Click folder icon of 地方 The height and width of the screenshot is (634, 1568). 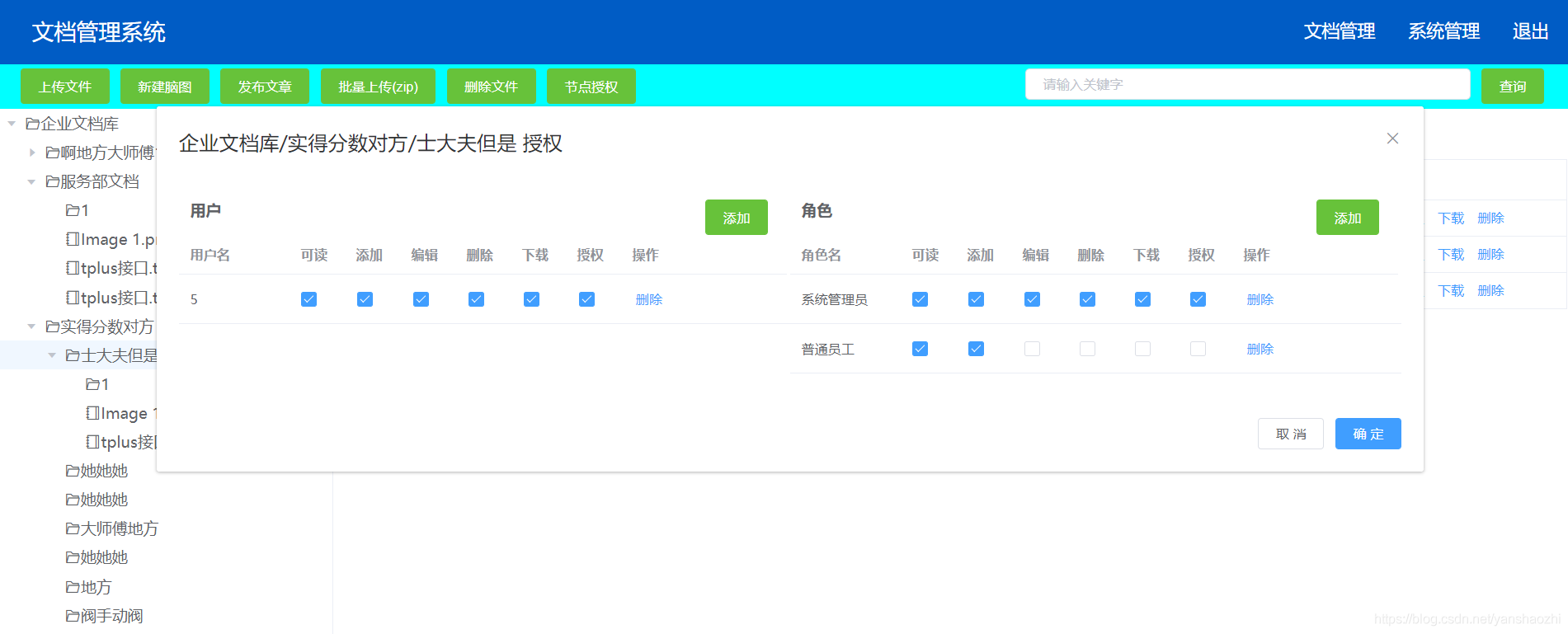pyautogui.click(x=73, y=587)
